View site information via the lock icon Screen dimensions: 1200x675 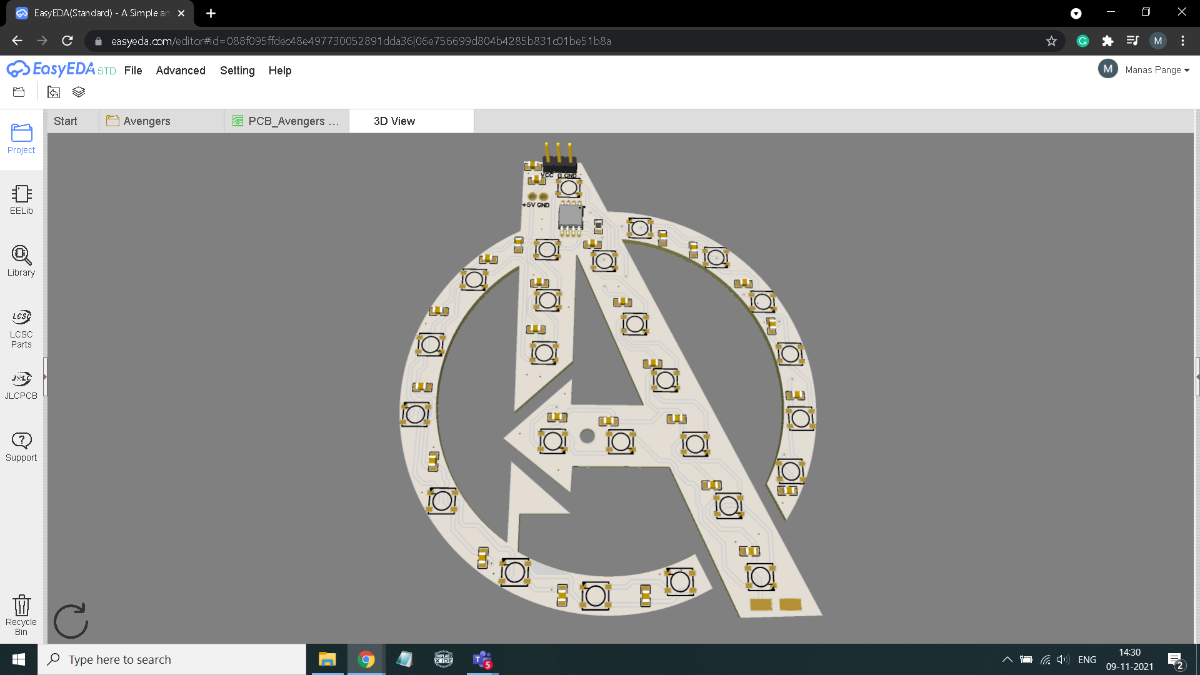(x=99, y=41)
